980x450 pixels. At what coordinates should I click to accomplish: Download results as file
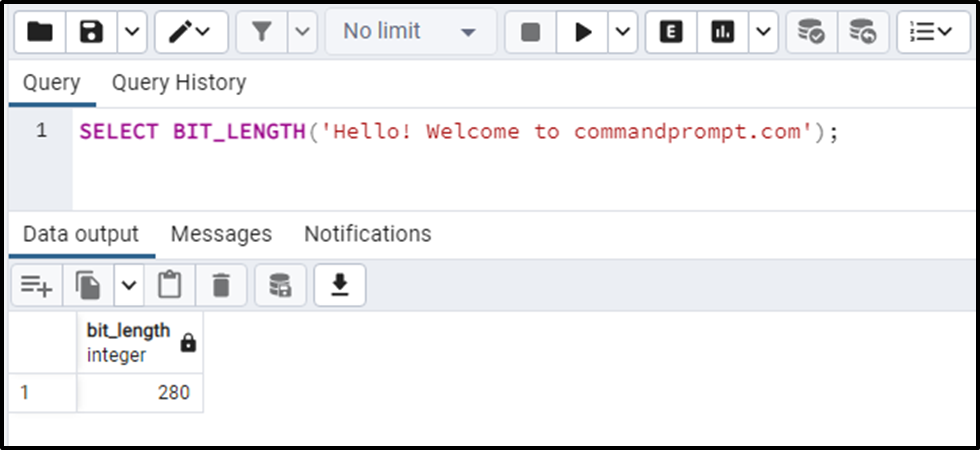tap(340, 286)
